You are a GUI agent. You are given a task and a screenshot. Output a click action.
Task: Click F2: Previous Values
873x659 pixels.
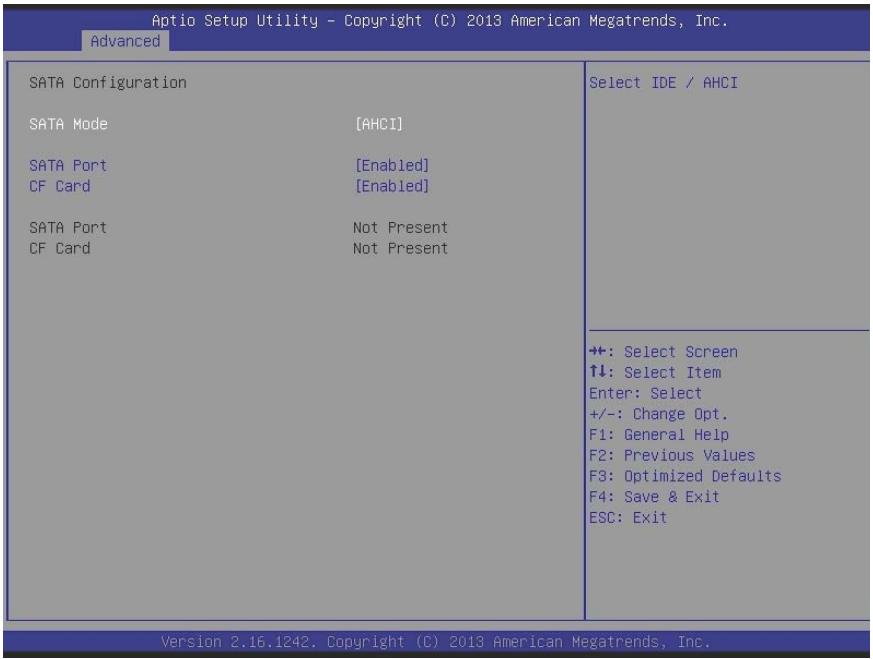(x=672, y=455)
